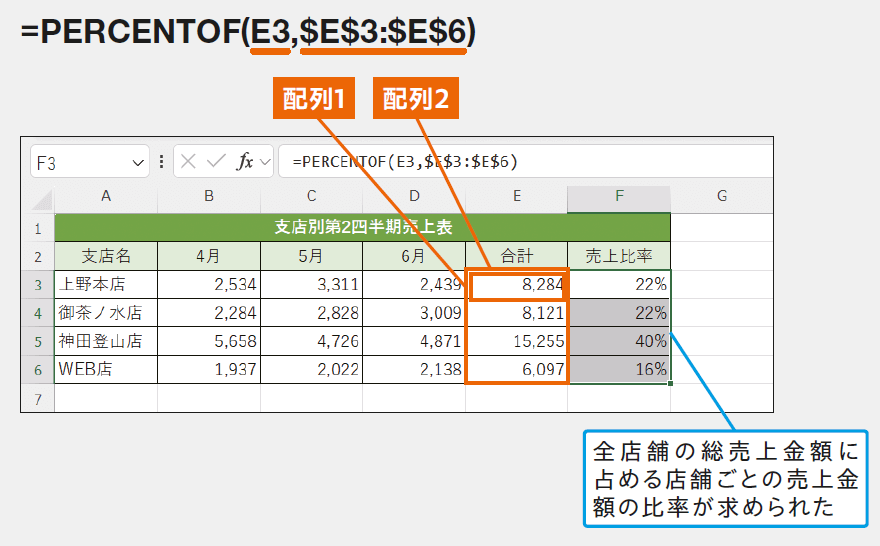Click cell with value 2,534

(x=209, y=285)
